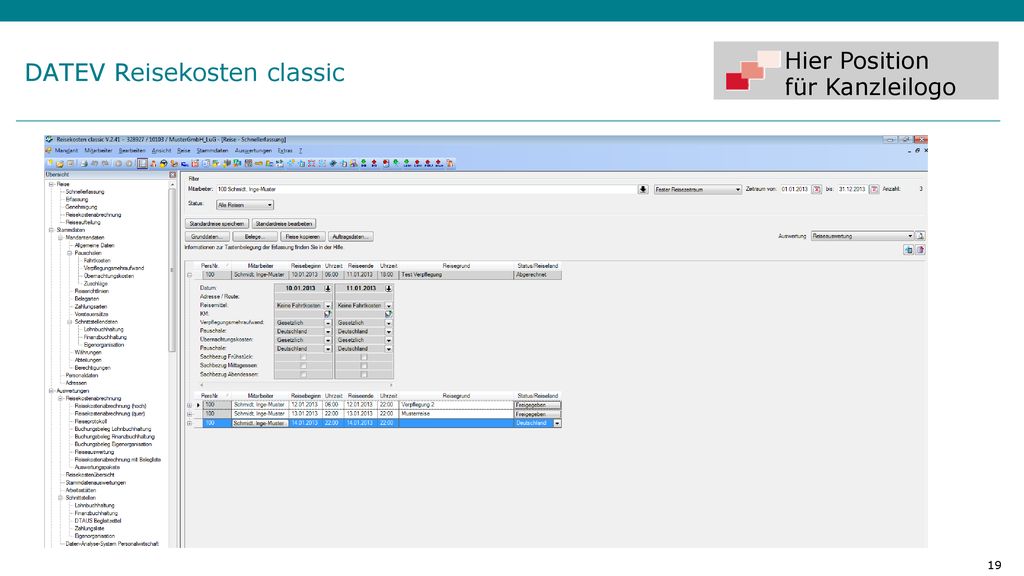The image size is (1024, 576).
Task: Tick Sachbezug Abendessen checkbox for 11.01.2013
Action: (x=364, y=374)
